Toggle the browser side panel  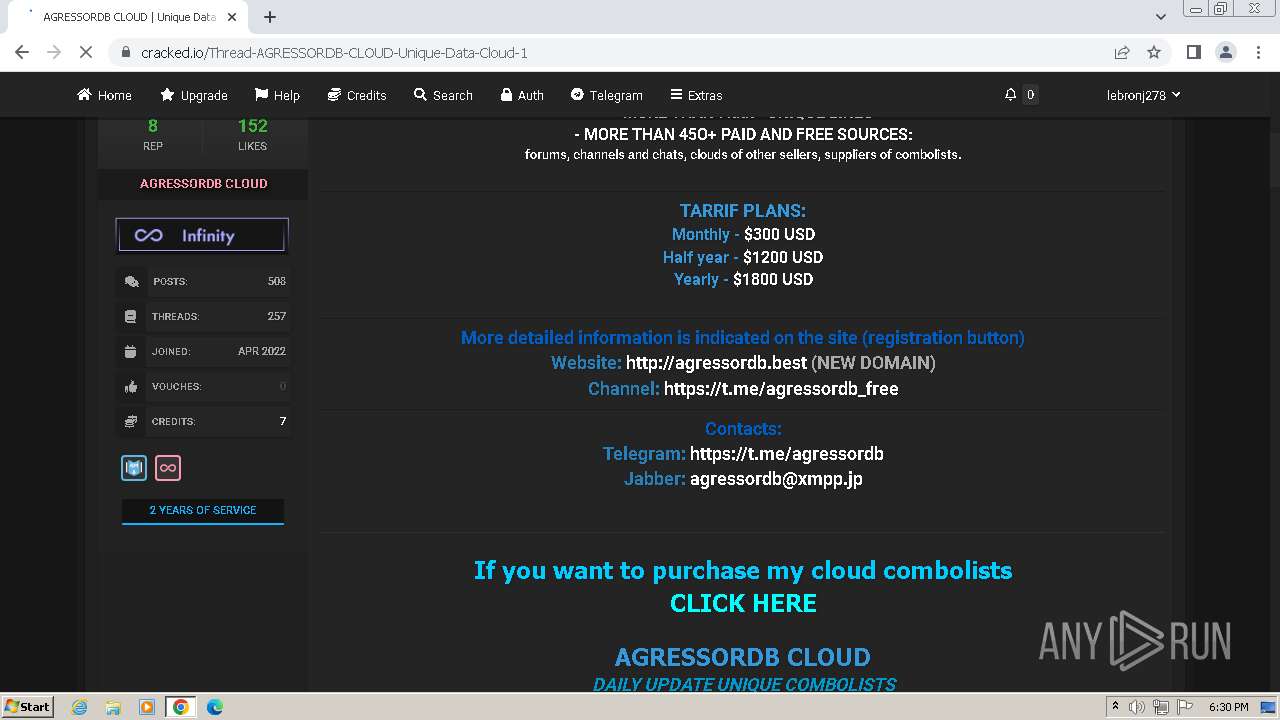click(x=1193, y=52)
